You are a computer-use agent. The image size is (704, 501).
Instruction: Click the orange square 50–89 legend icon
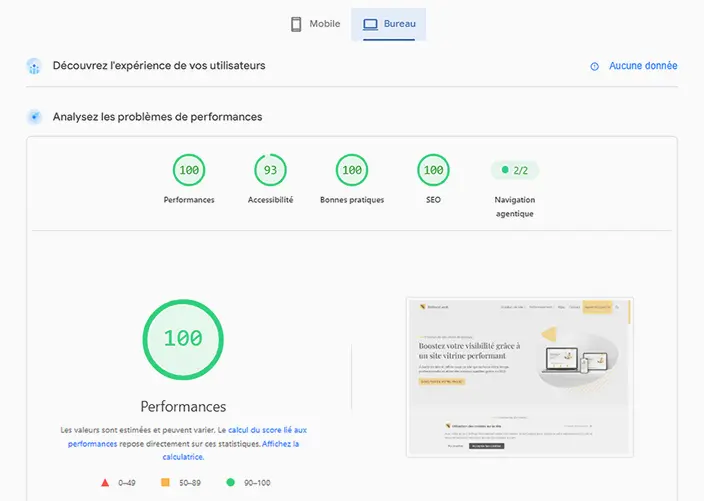165,482
